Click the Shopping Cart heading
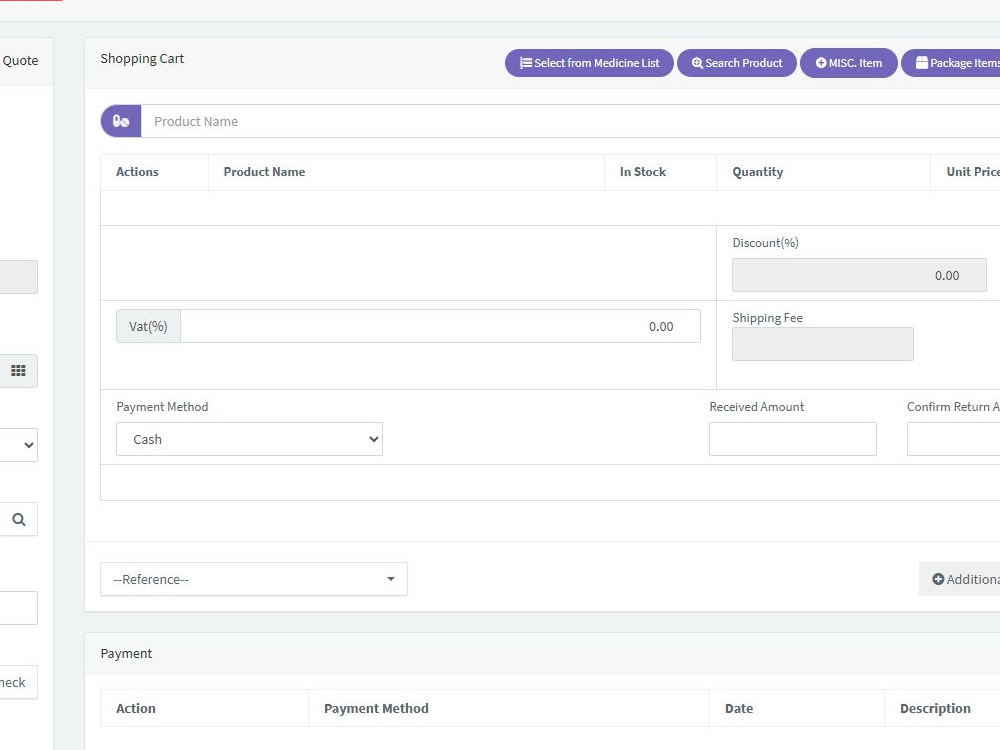 click(142, 59)
